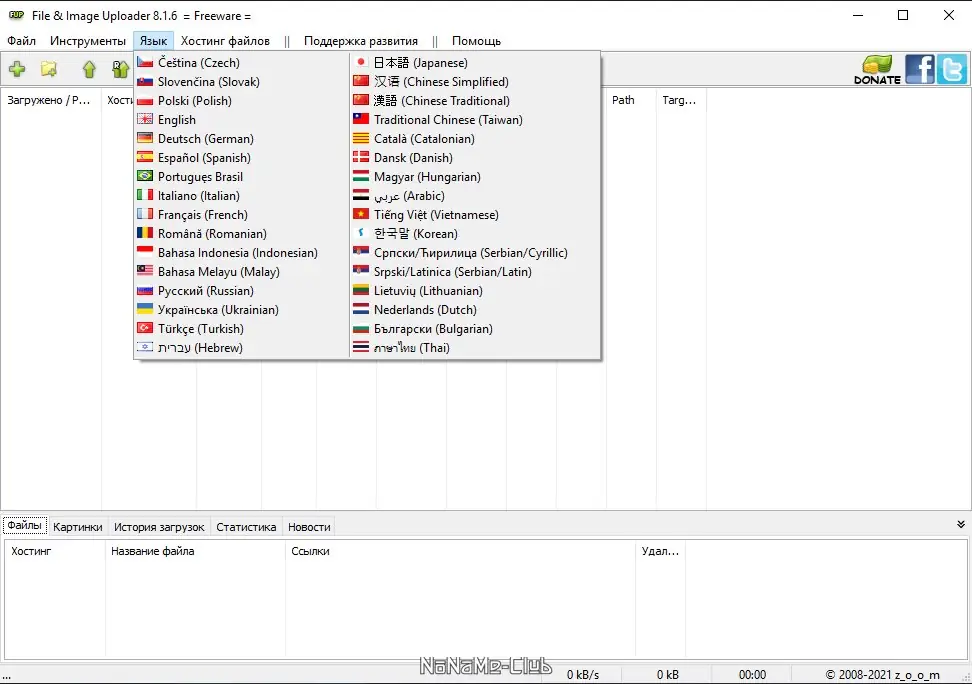
Task: Close the open Язык menu
Action: tap(153, 41)
